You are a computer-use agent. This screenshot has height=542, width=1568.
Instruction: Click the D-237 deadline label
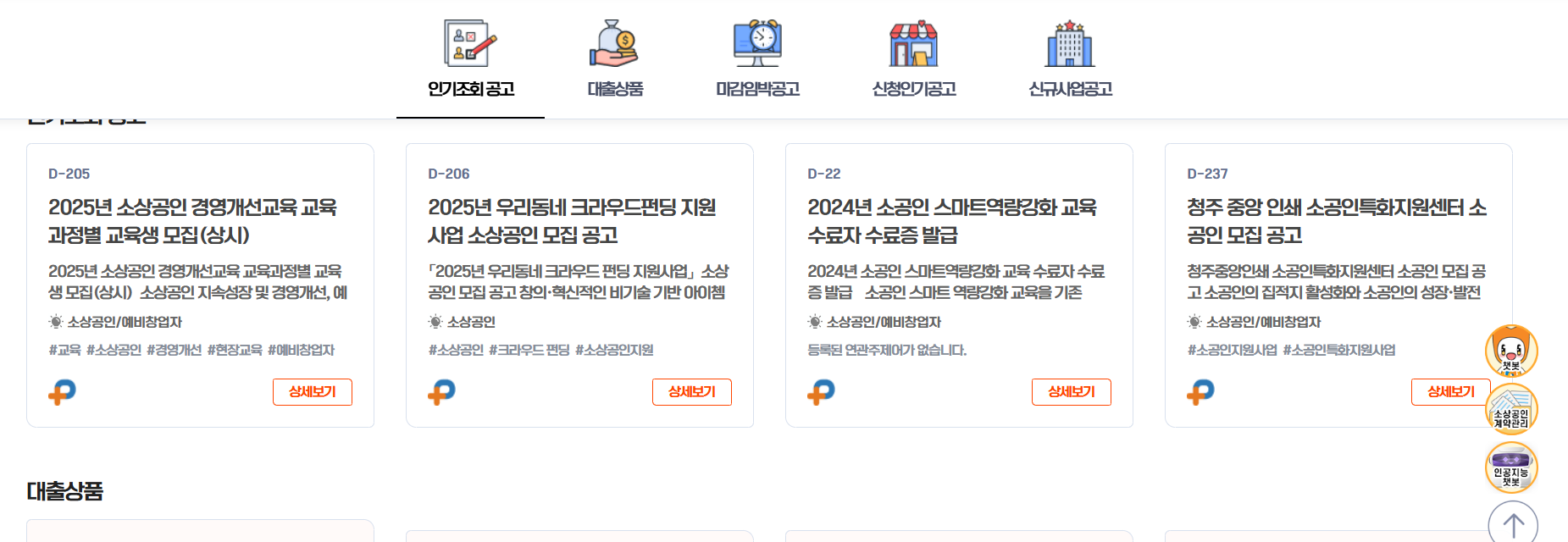(1207, 174)
